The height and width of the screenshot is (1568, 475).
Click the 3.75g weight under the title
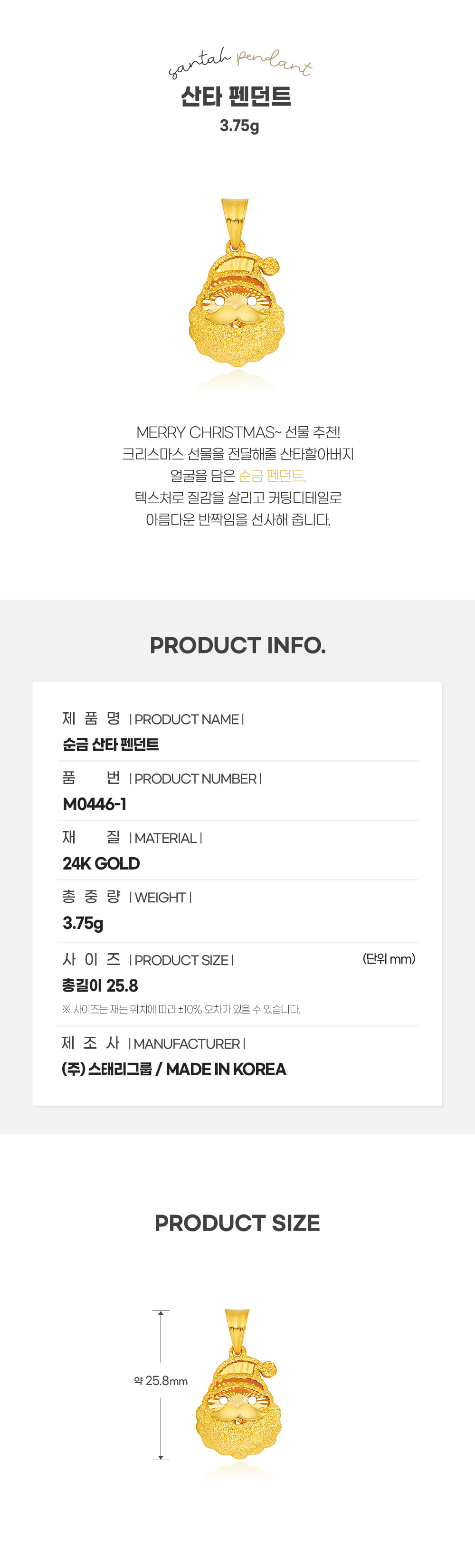pos(239,126)
